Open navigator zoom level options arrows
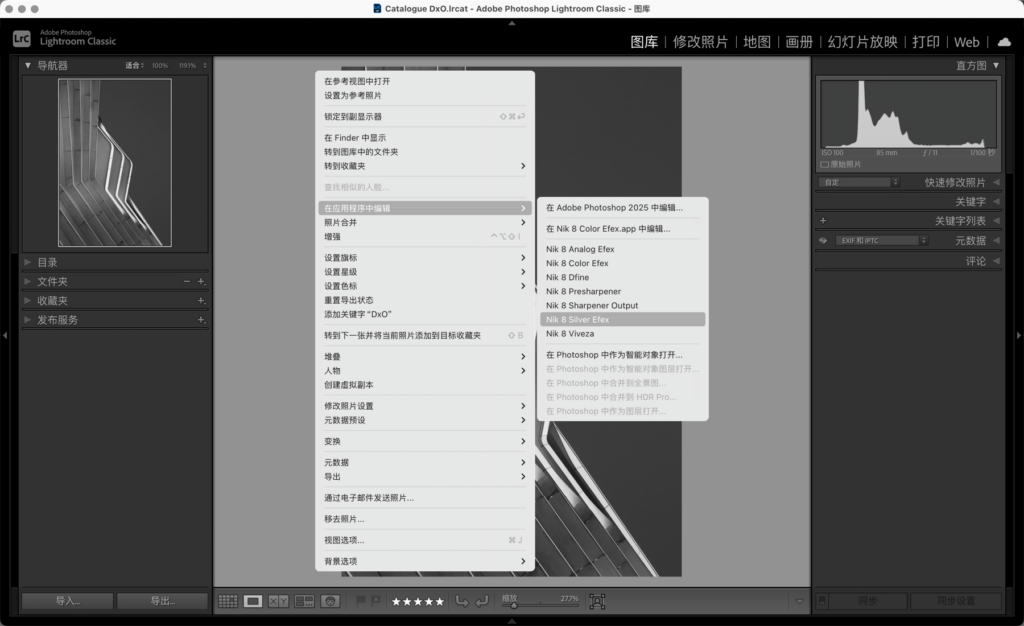Screen dimensions: 1024x626 click(205, 65)
